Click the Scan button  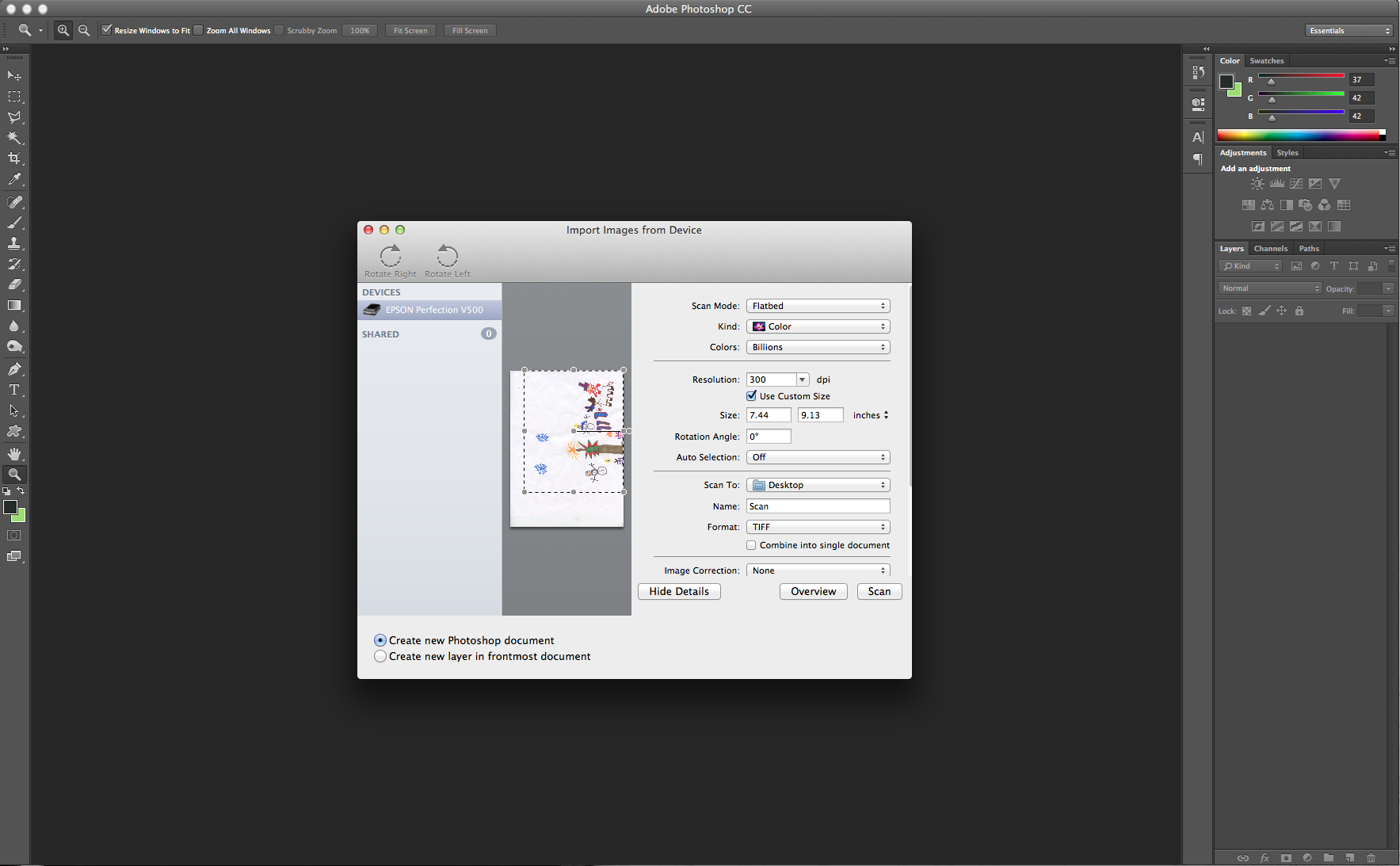(879, 591)
